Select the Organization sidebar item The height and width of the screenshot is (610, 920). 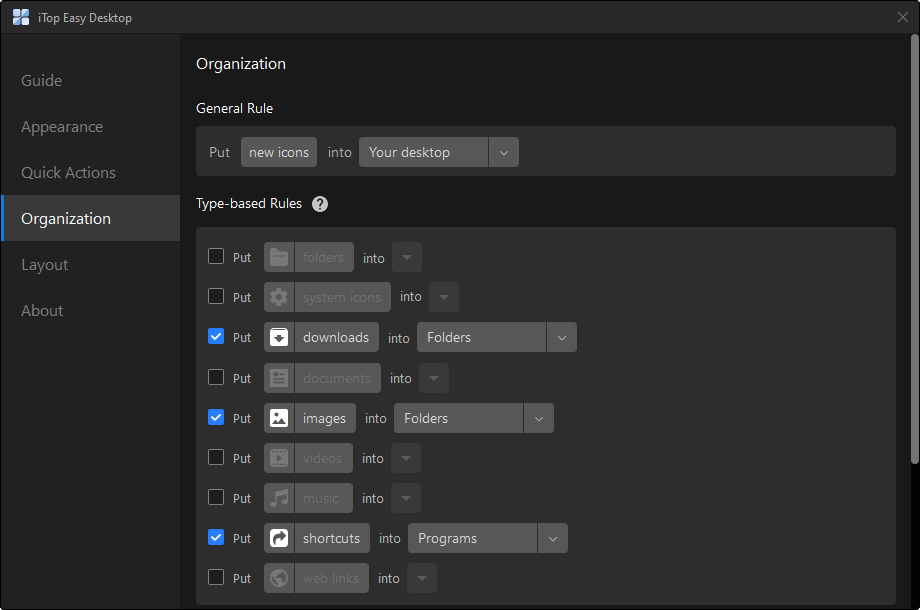[x=90, y=218]
